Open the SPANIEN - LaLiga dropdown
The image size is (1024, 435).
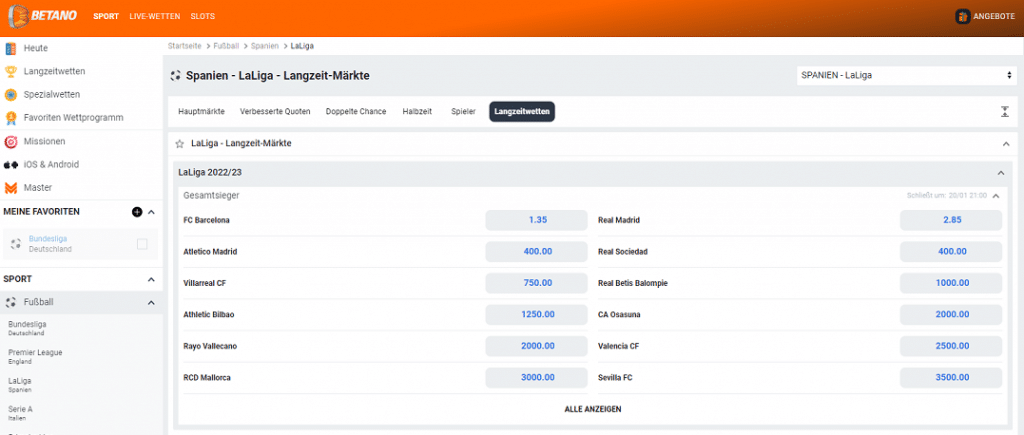pos(906,76)
